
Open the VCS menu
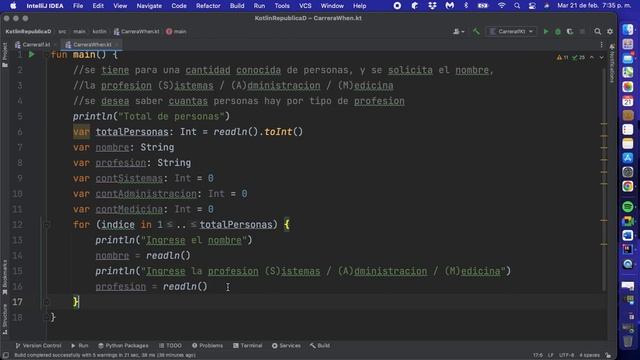(305, 6)
